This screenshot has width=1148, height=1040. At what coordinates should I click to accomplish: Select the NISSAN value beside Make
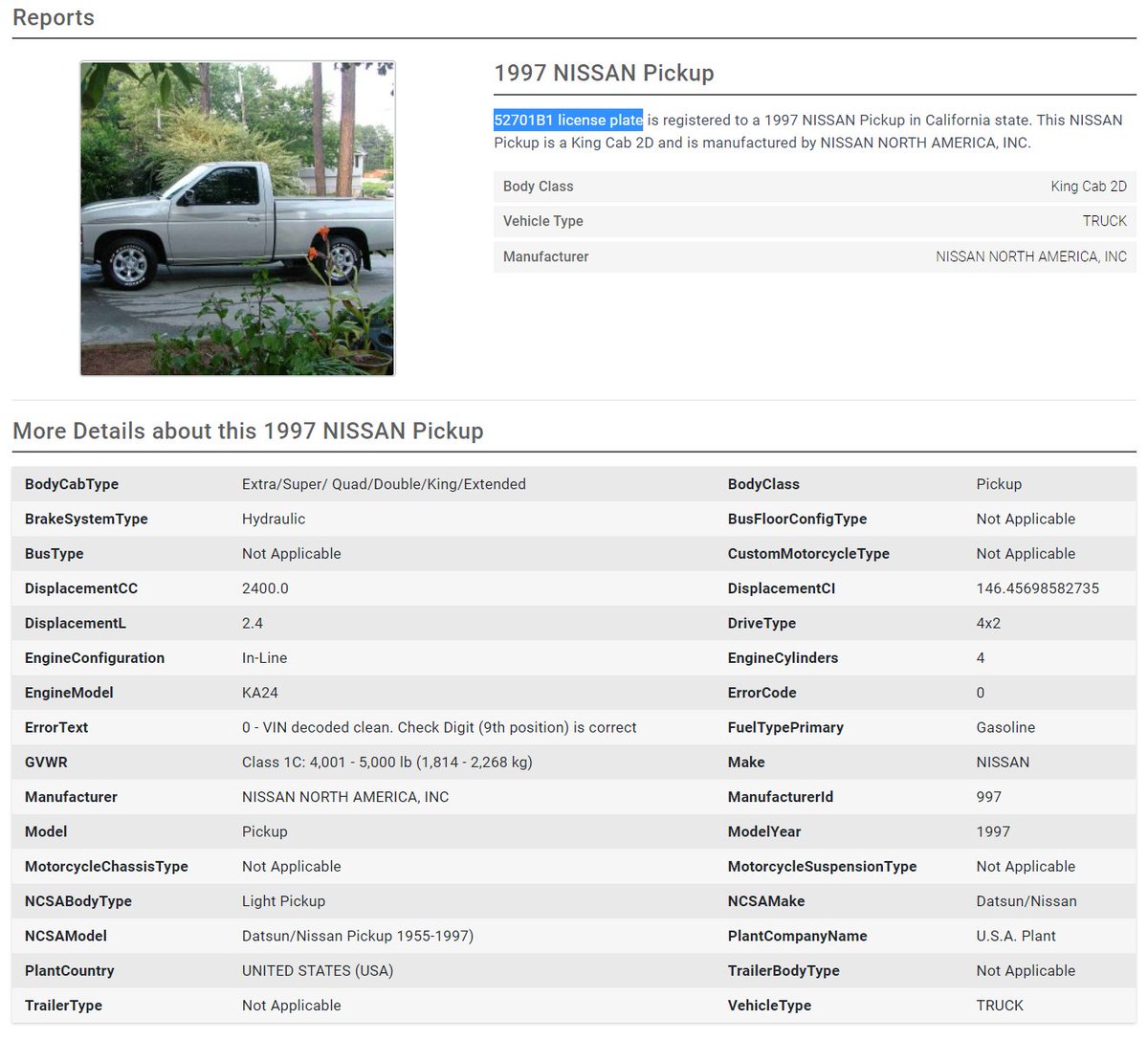[x=1003, y=763]
